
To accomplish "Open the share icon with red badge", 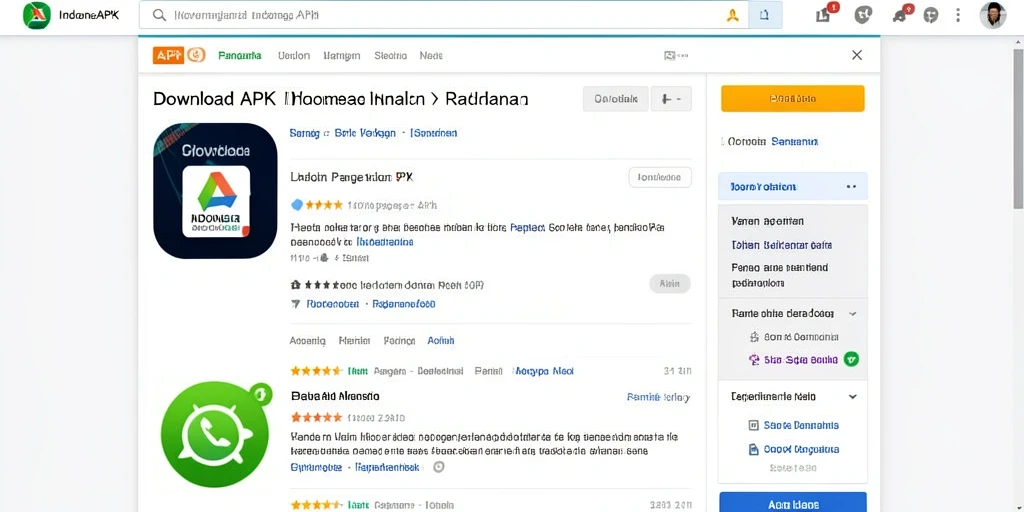I will [x=824, y=14].
